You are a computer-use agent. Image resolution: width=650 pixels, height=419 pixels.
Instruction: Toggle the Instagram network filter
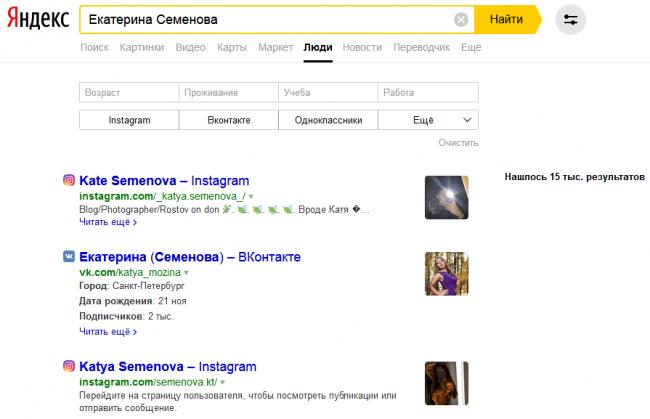(x=129, y=120)
